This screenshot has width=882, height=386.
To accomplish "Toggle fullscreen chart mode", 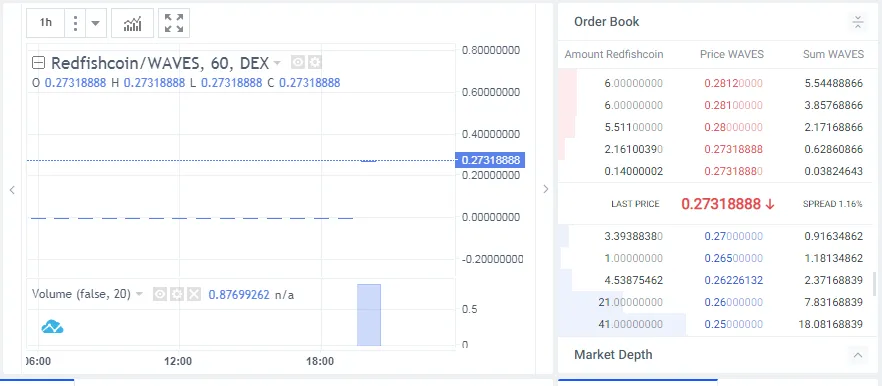I will point(174,23).
